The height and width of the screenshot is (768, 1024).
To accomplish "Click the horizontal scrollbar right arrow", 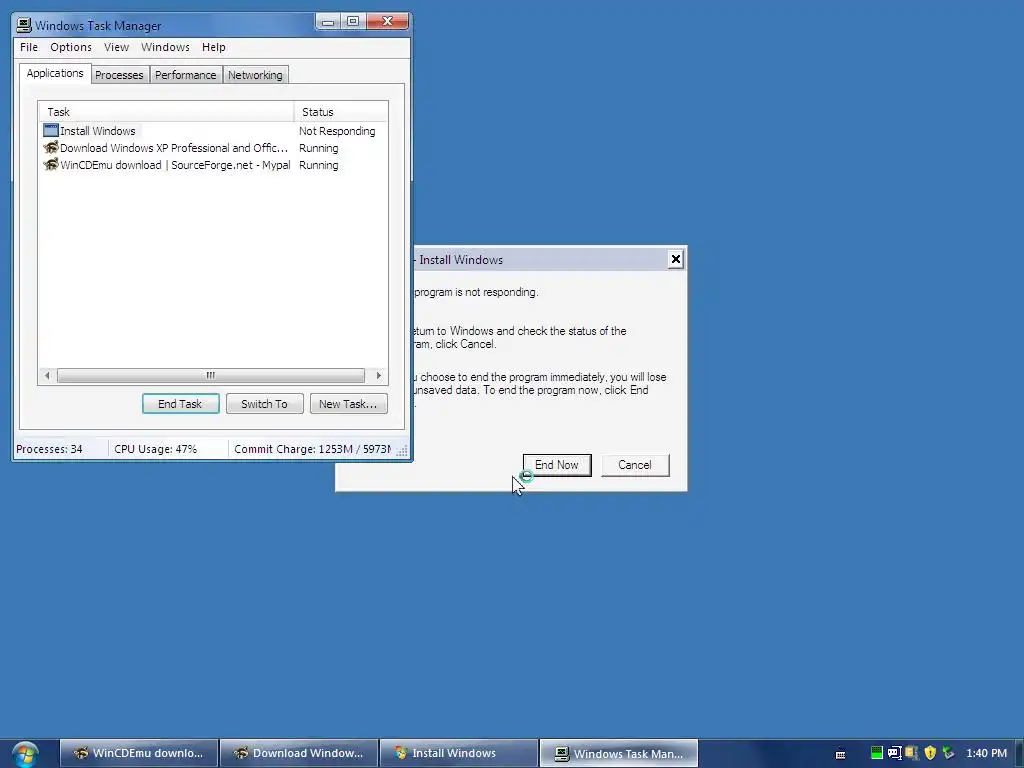I will point(378,376).
